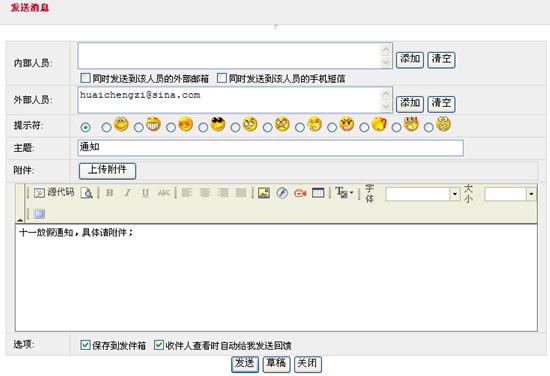
Task: Click 上传附件 upload attachment button
Action: point(107,170)
